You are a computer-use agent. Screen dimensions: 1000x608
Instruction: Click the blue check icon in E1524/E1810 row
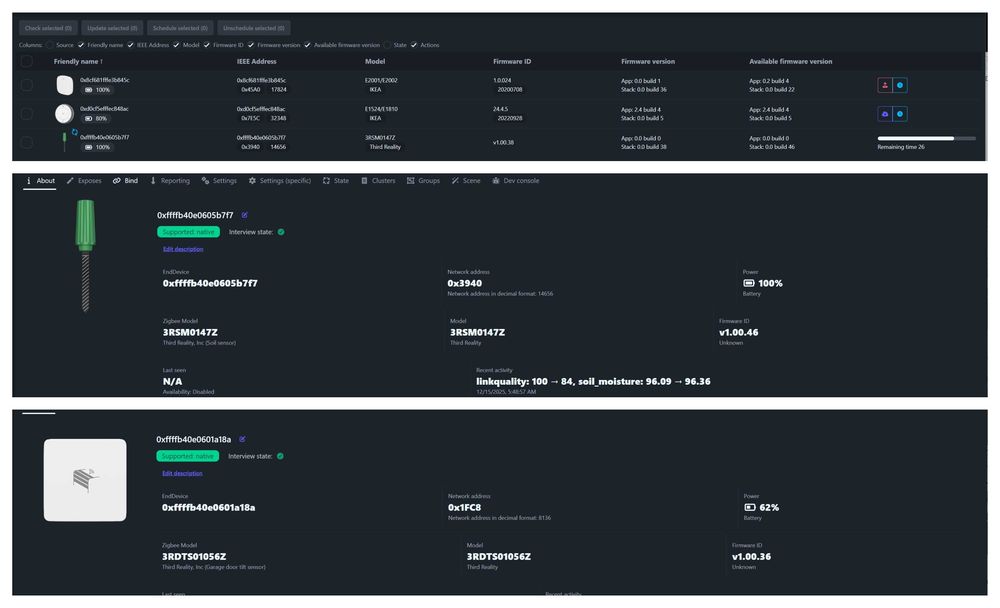pos(900,114)
